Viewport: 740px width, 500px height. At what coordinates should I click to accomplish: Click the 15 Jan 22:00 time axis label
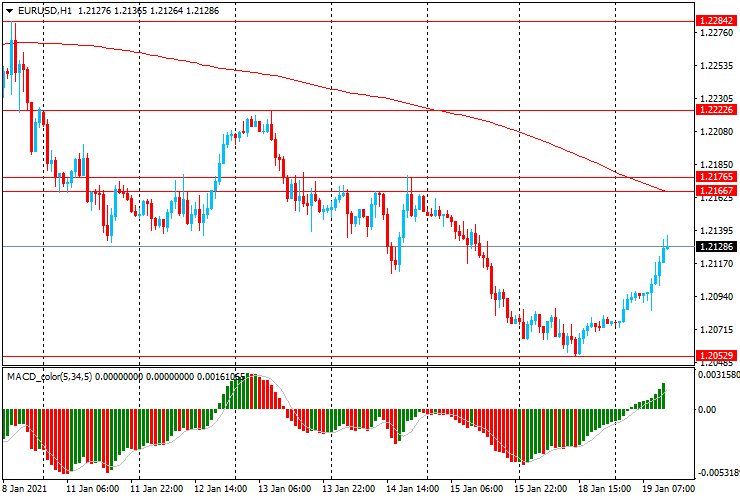pyautogui.click(x=540, y=489)
